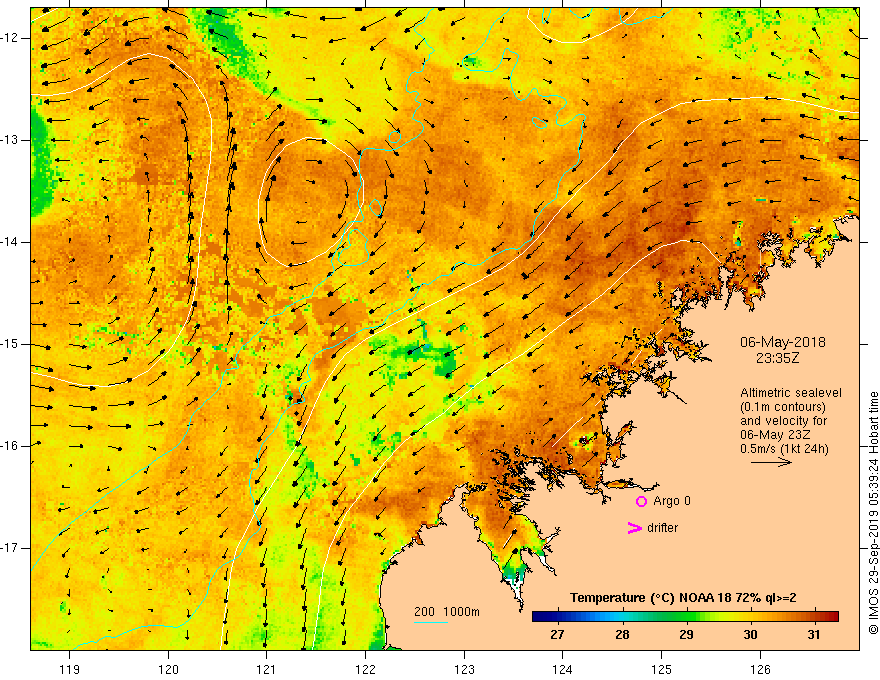Click the date label 06-May-2018
The width and height of the screenshot is (880, 680).
click(782, 342)
